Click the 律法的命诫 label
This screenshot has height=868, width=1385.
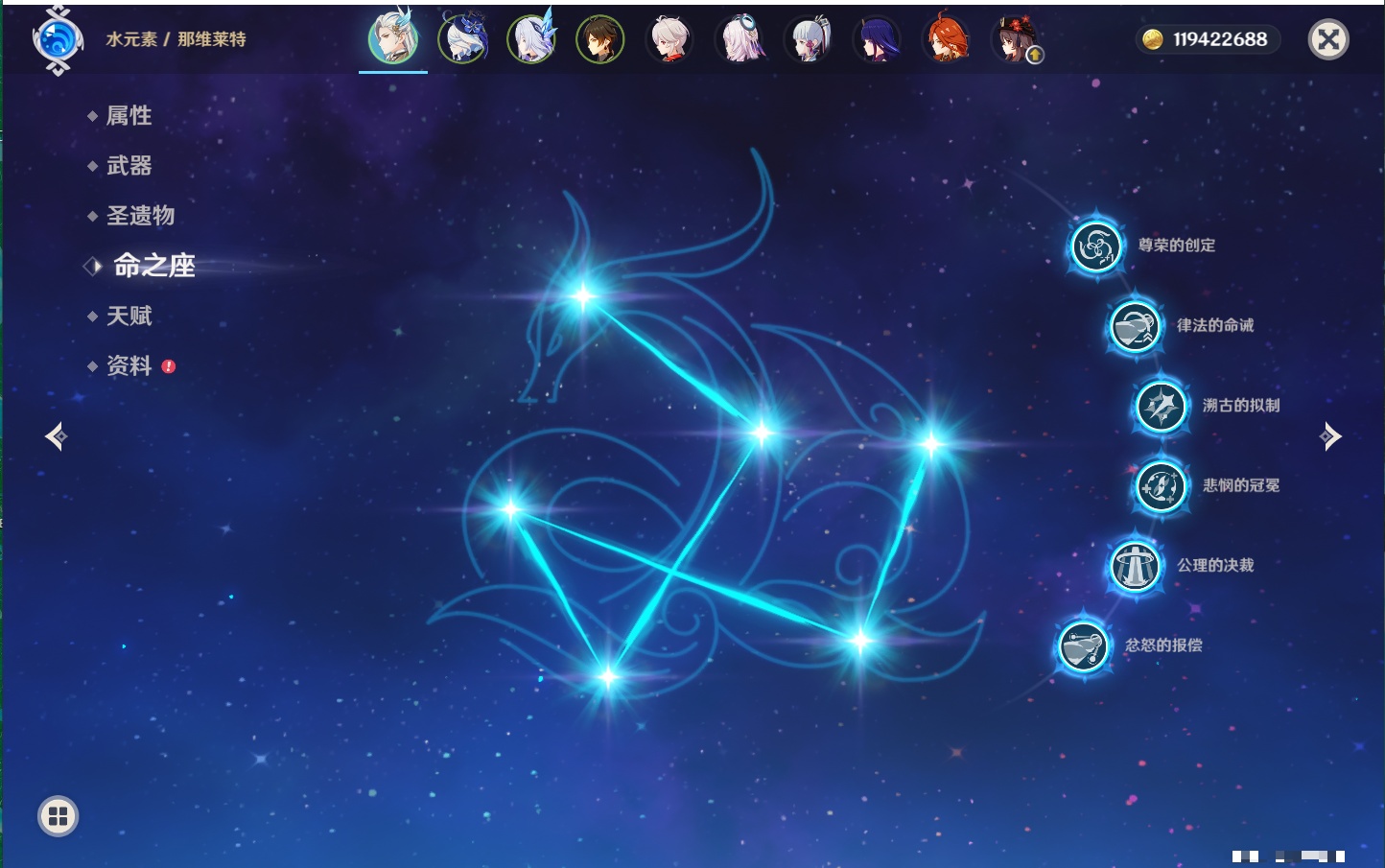pos(1215,325)
